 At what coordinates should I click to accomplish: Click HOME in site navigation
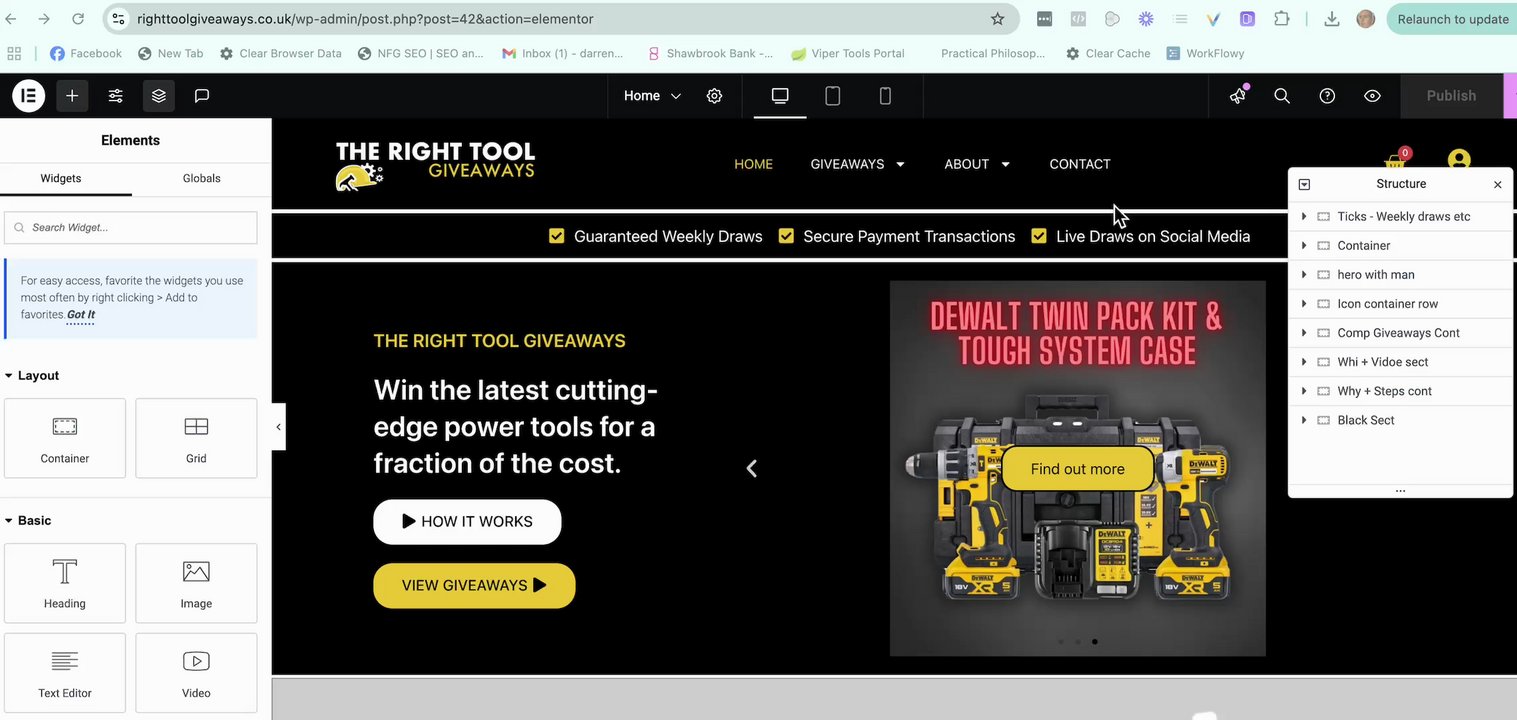pos(753,164)
